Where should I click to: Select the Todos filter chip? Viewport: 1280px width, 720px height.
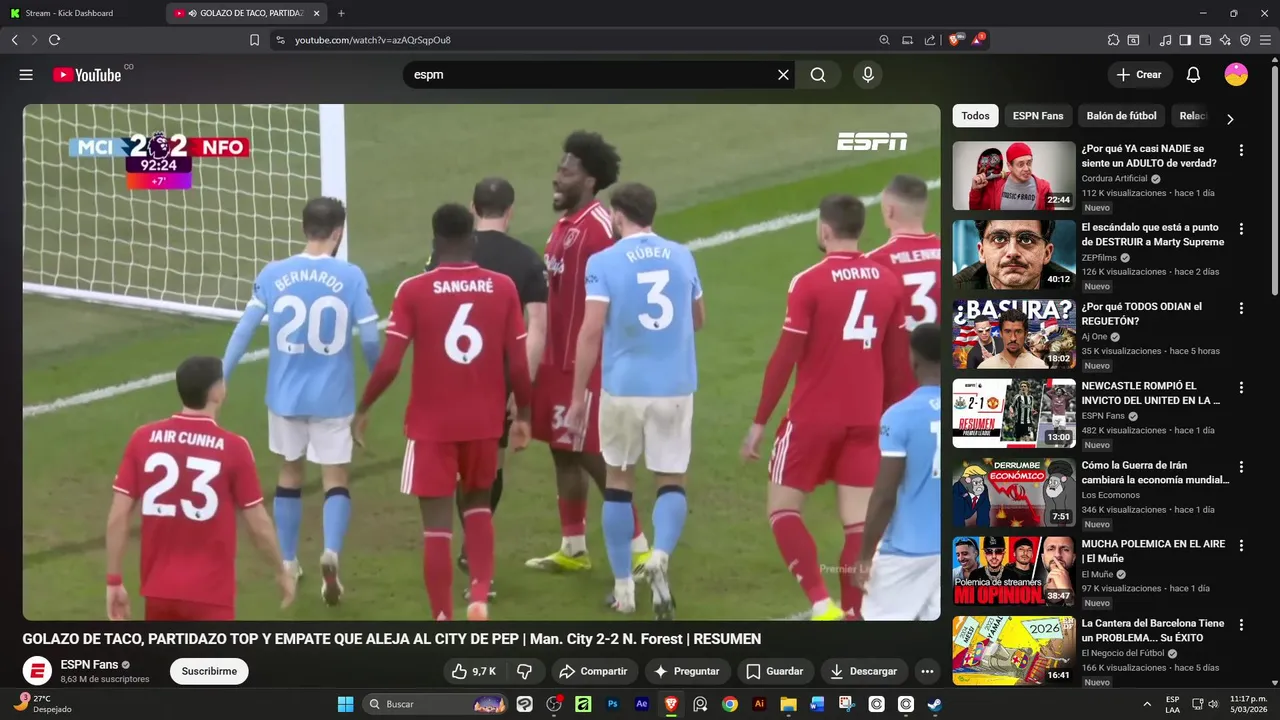975,116
